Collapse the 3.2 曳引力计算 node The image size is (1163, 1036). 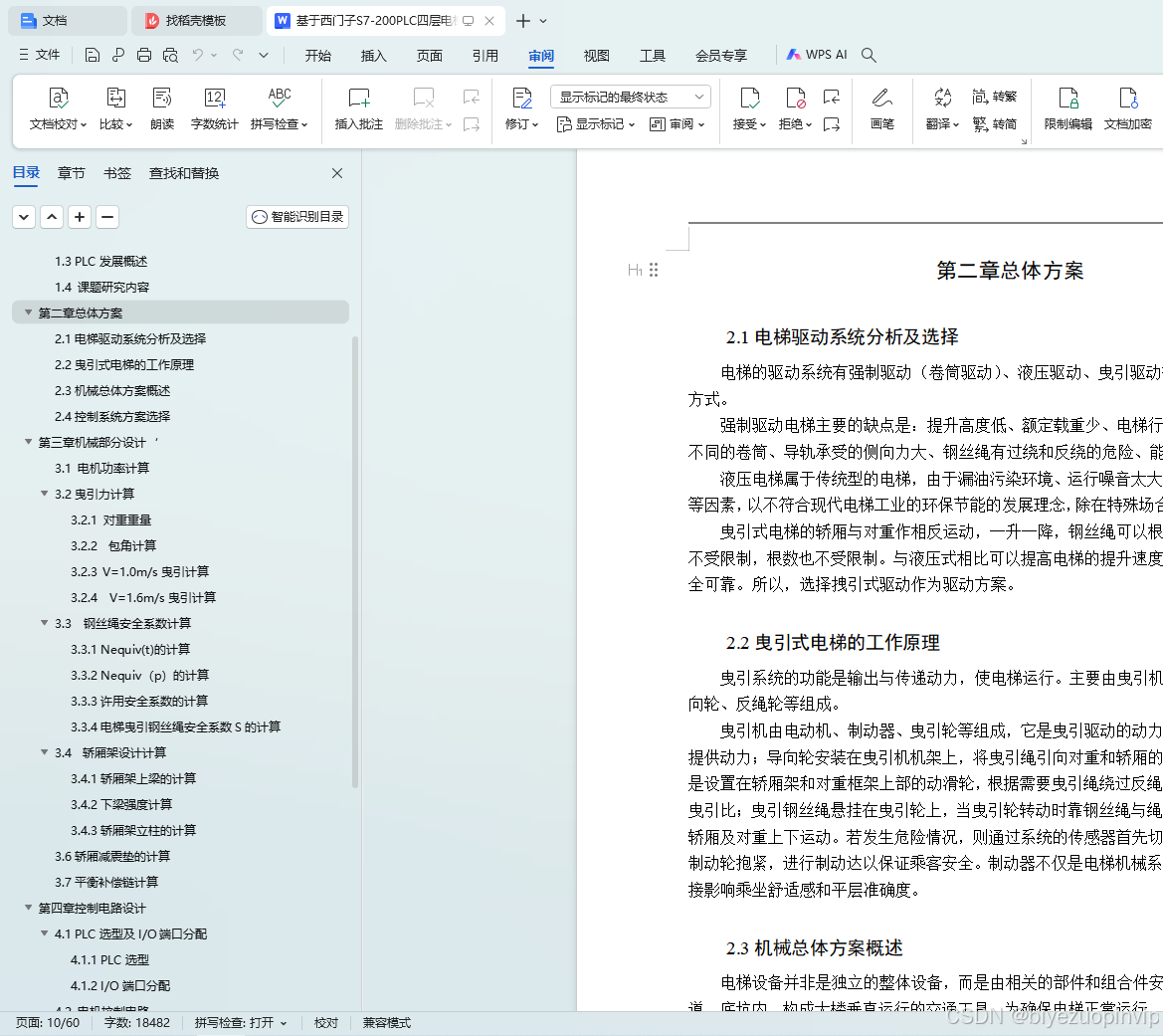point(45,494)
